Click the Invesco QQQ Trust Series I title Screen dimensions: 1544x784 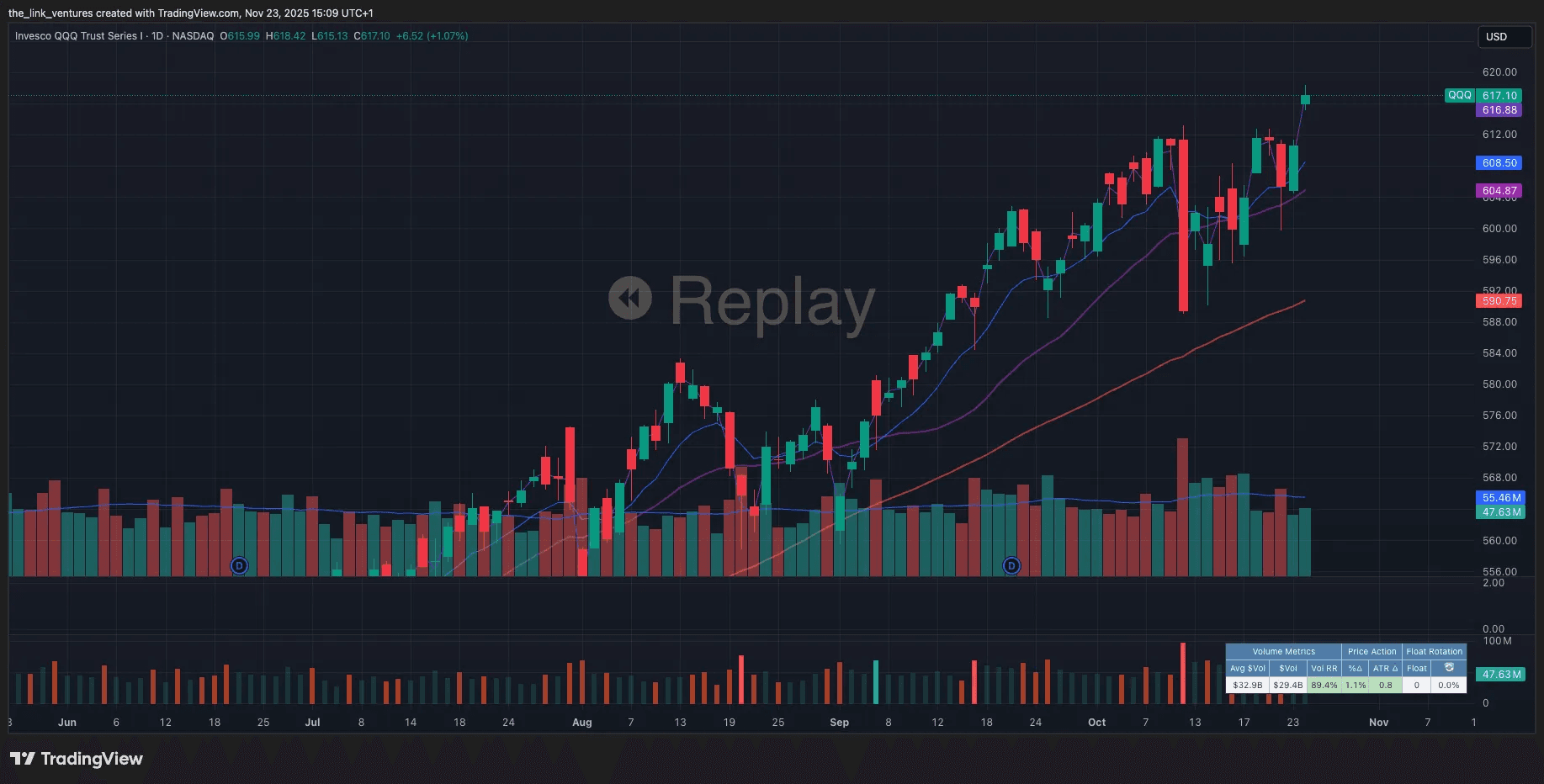(78, 36)
